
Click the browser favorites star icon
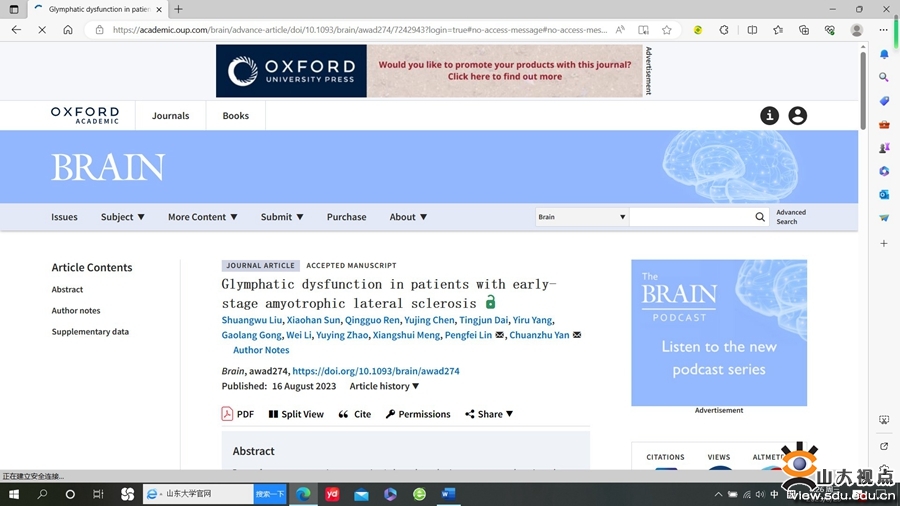[667, 30]
